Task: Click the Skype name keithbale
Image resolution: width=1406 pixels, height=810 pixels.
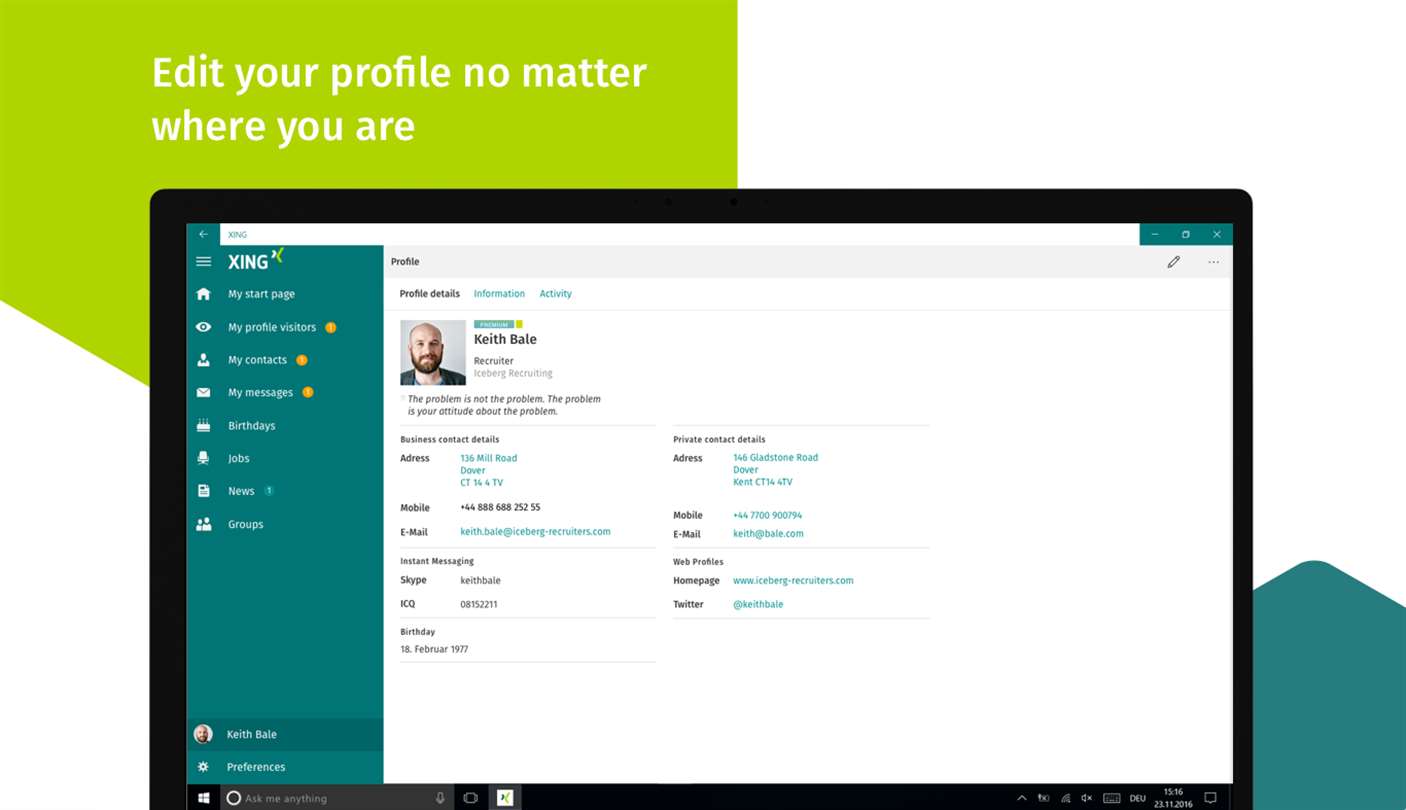Action: point(480,580)
